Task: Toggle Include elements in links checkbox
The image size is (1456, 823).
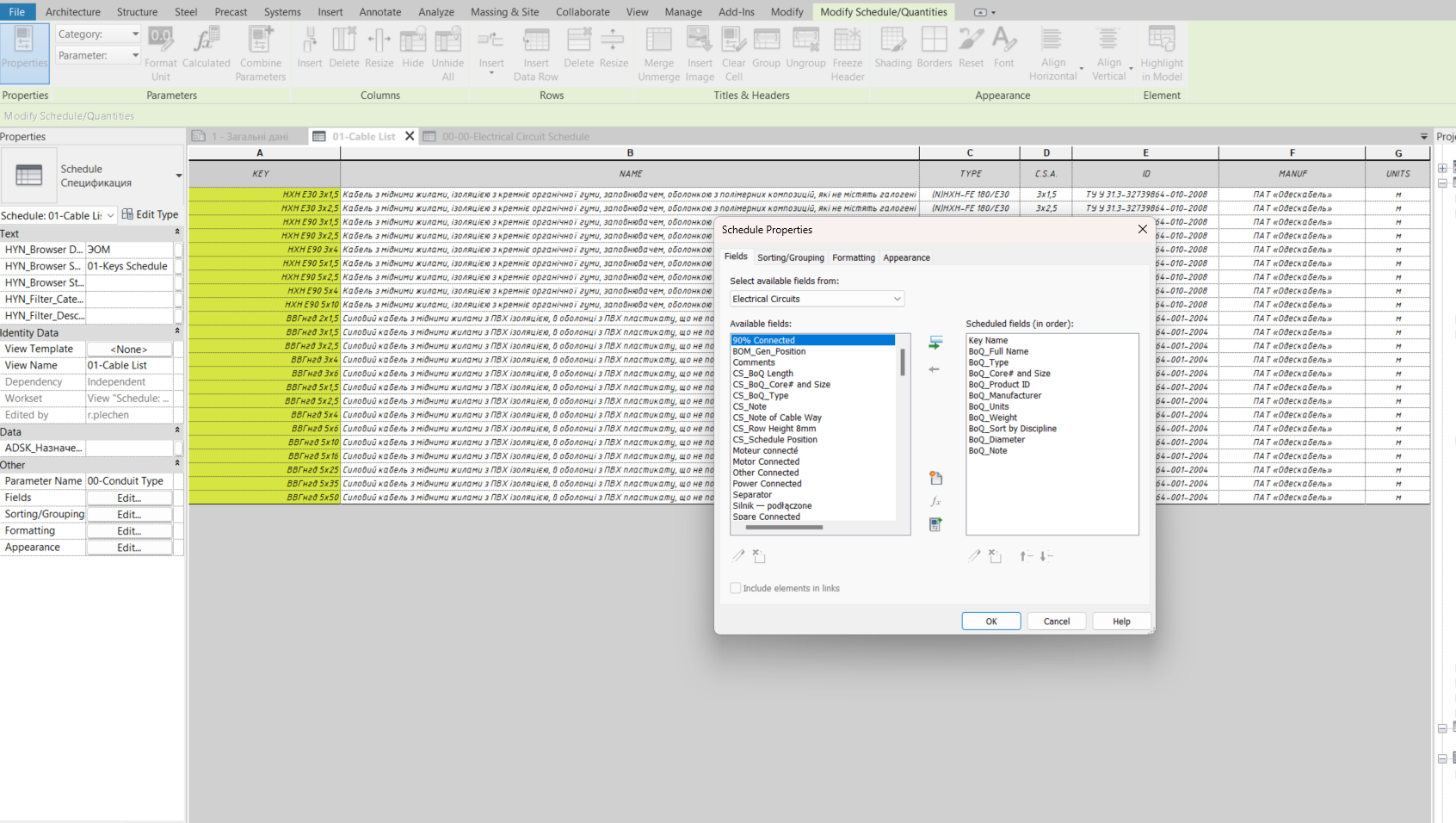Action: pos(736,588)
